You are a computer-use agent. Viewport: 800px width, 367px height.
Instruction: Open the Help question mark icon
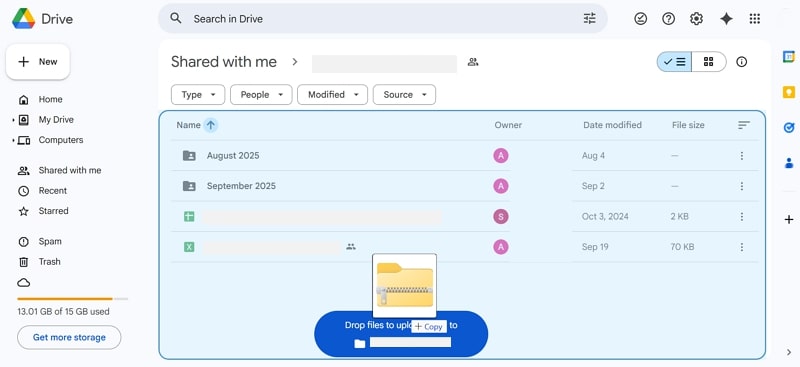[x=668, y=19]
